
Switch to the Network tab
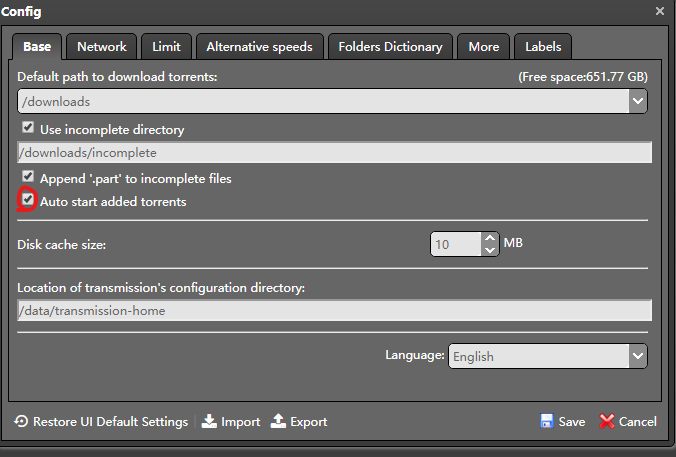[102, 47]
